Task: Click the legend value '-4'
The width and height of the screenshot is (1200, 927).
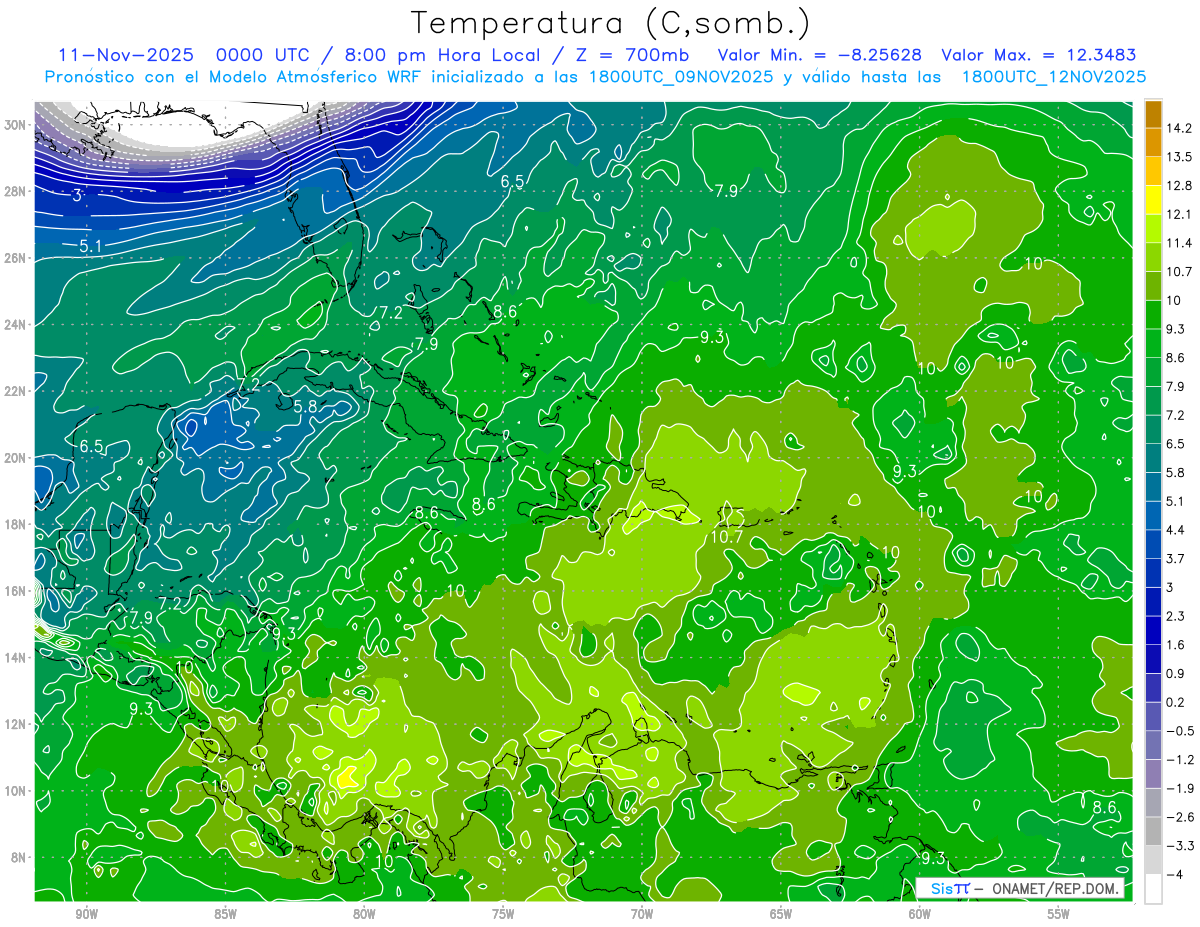Action: click(x=1174, y=874)
